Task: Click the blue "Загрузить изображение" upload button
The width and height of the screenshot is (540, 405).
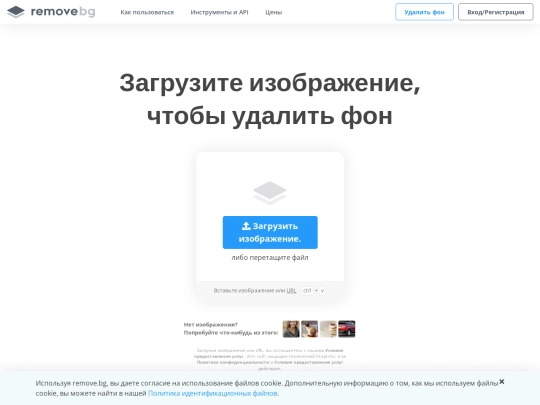Action: (x=270, y=232)
